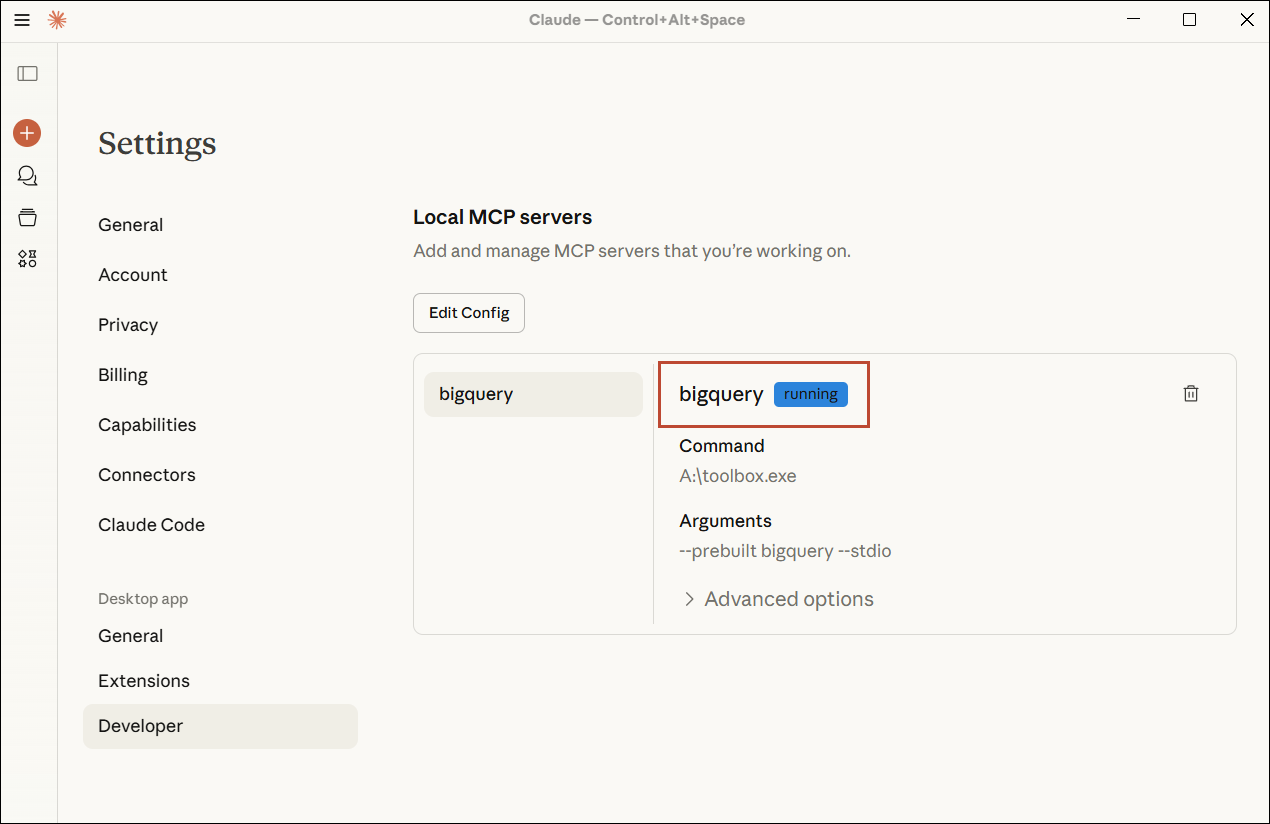Open the hamburger menu icon
The height and width of the screenshot is (824, 1270).
click(22, 20)
